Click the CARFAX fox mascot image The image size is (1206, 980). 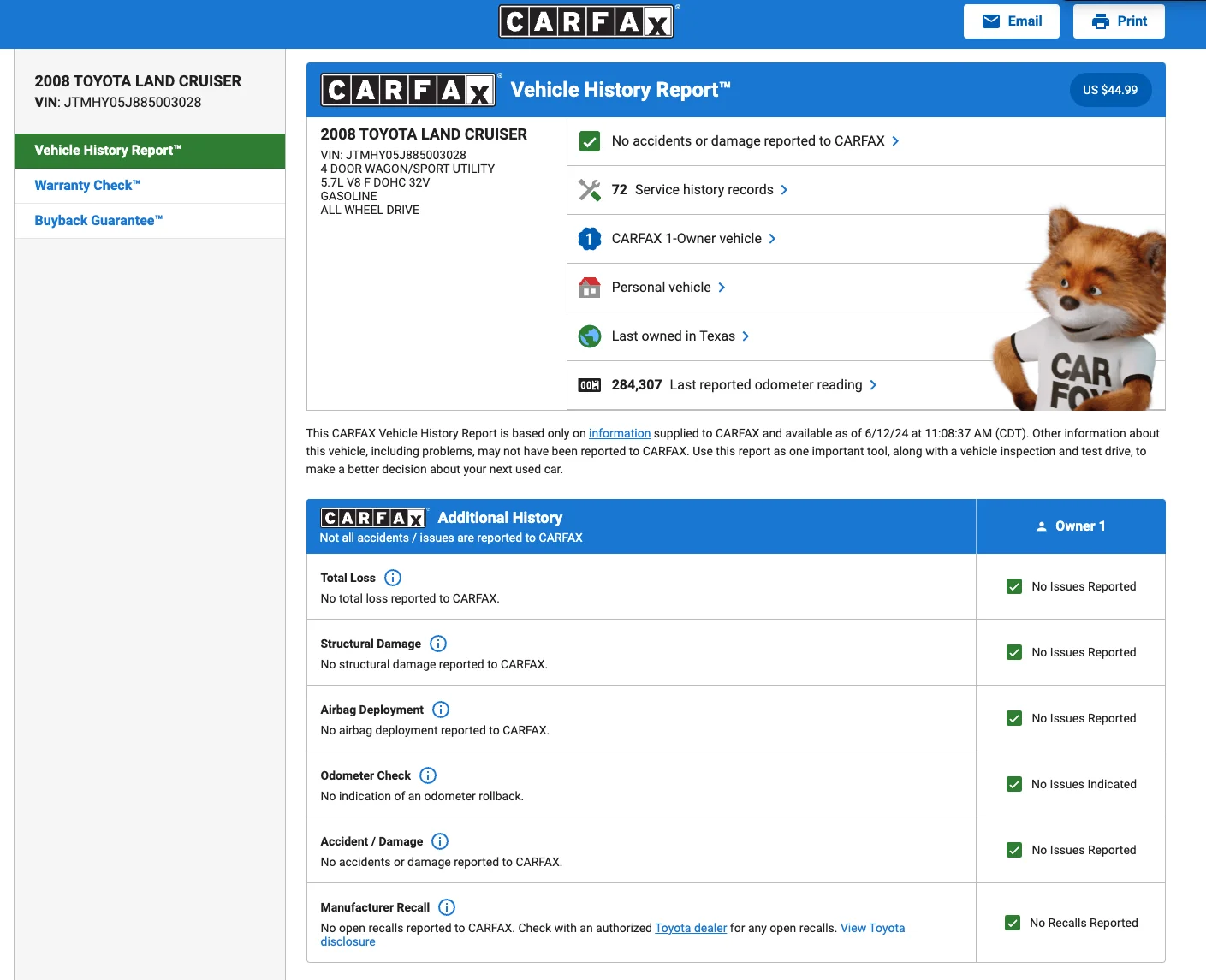1080,309
